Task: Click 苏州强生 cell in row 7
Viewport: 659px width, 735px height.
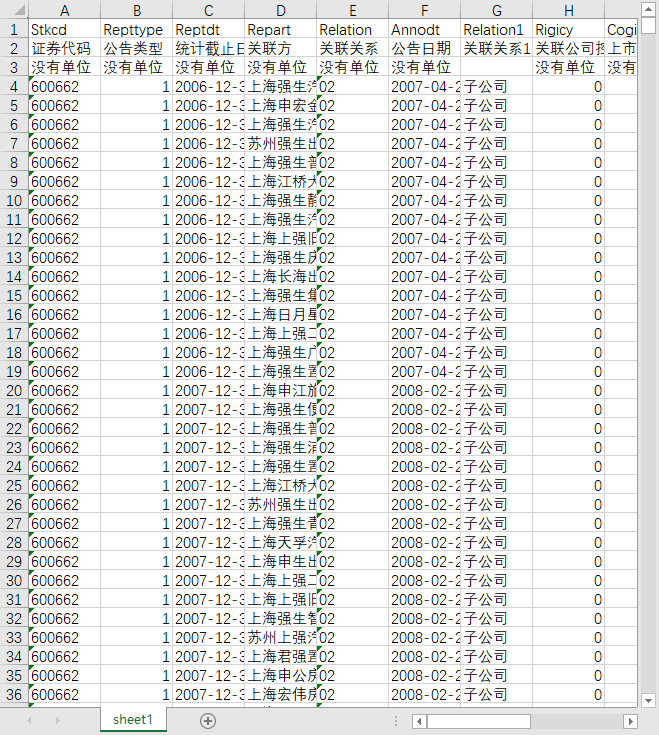Action: (x=280, y=143)
